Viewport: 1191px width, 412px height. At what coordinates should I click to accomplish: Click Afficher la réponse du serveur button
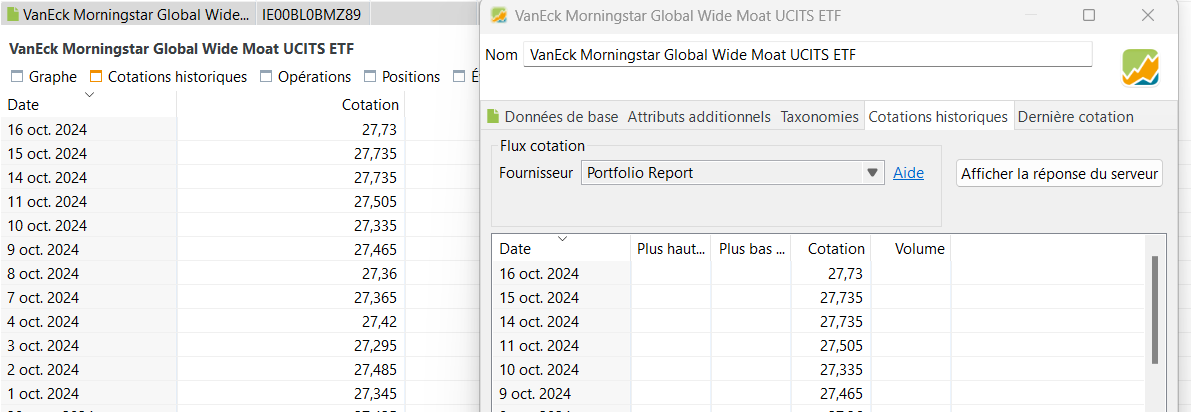[1060, 173]
